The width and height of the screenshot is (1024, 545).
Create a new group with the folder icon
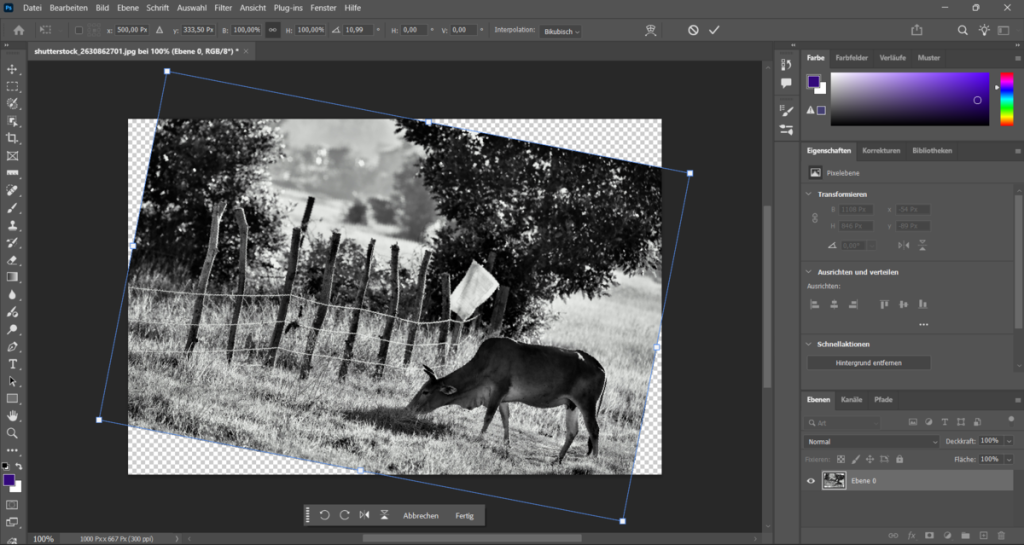pyautogui.click(x=965, y=536)
